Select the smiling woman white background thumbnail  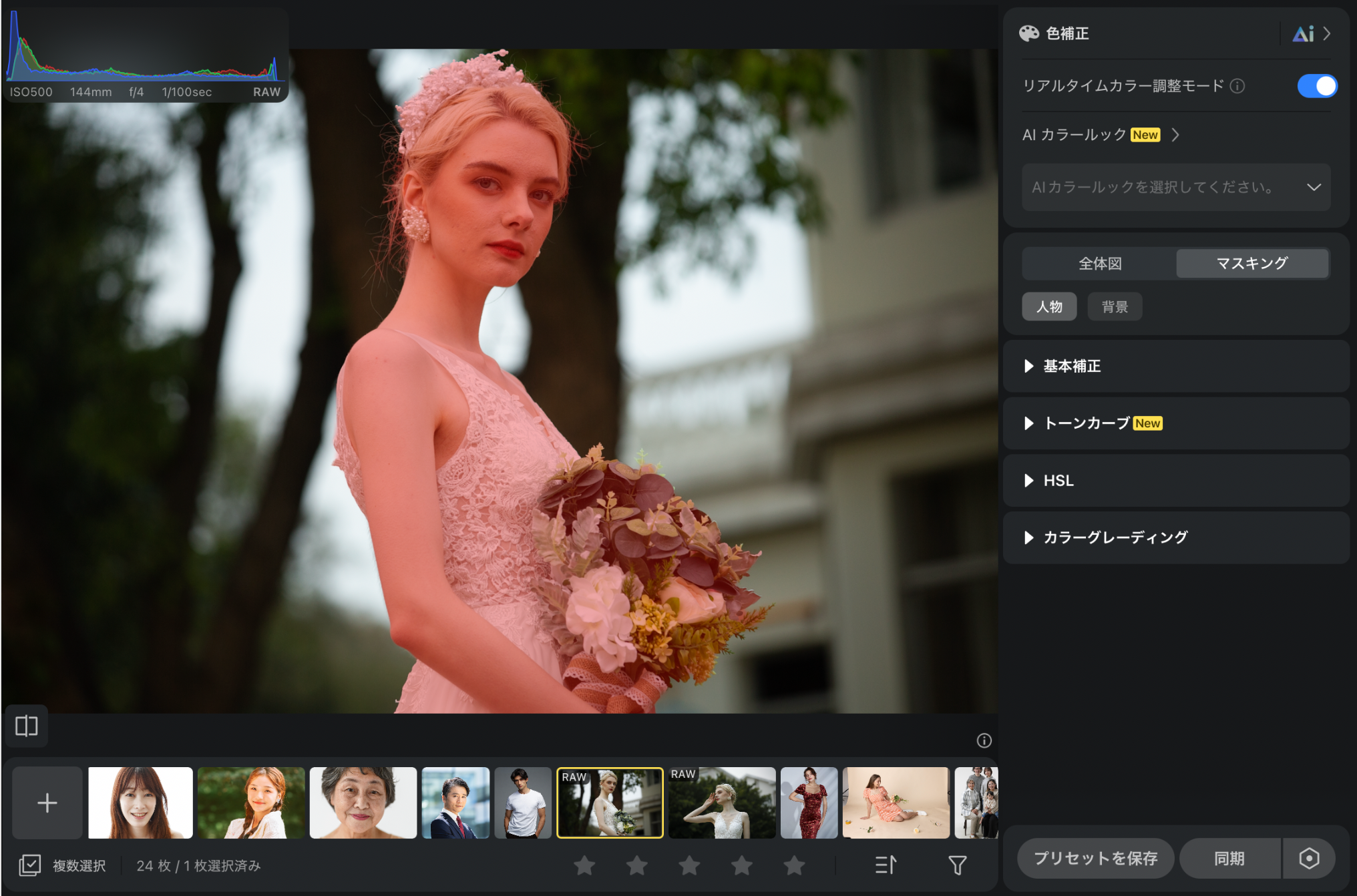pos(140,803)
